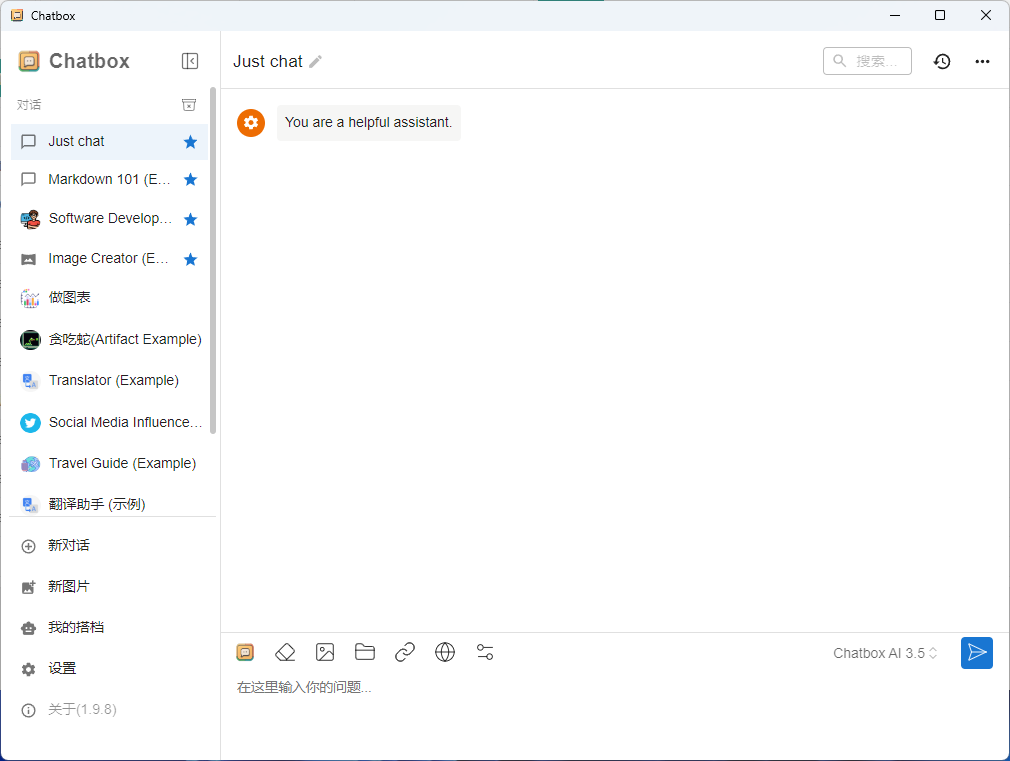Click the Twitter bird icon of Social Media
Image resolution: width=1010 pixels, height=761 pixels.
click(x=30, y=423)
